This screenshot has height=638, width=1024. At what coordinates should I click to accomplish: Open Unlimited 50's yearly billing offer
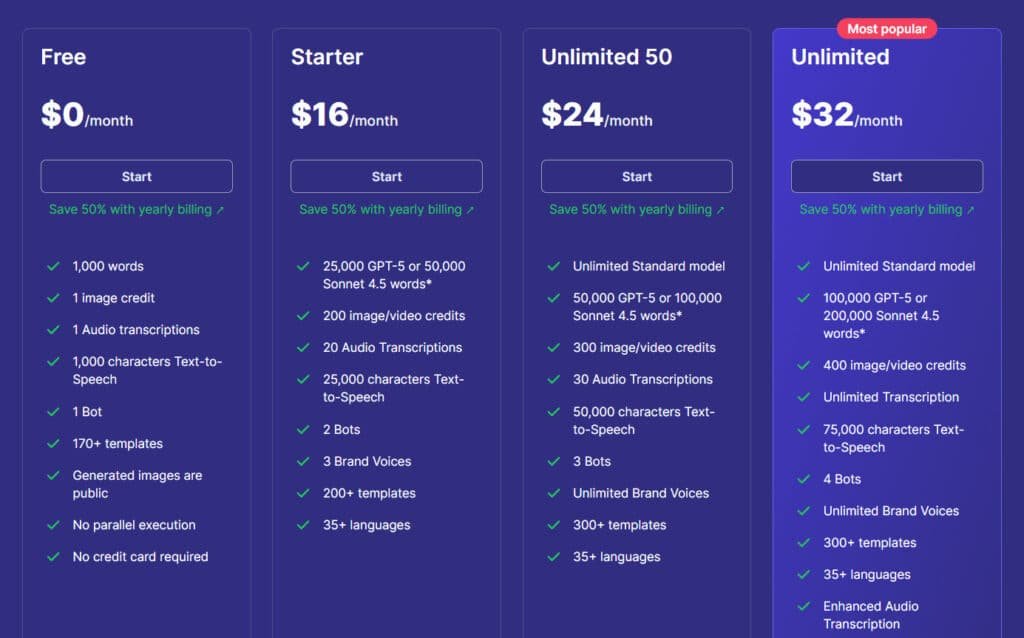coord(636,210)
